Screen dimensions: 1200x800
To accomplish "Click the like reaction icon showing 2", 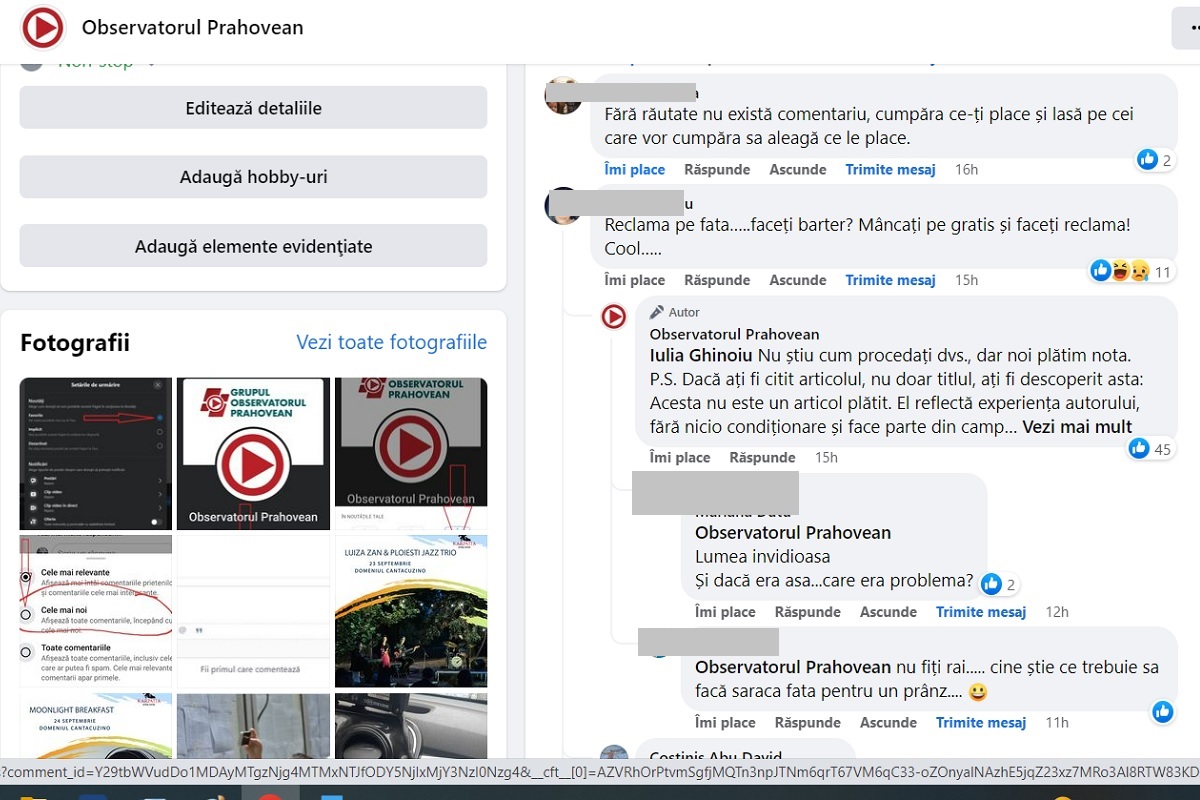I will click(1147, 159).
